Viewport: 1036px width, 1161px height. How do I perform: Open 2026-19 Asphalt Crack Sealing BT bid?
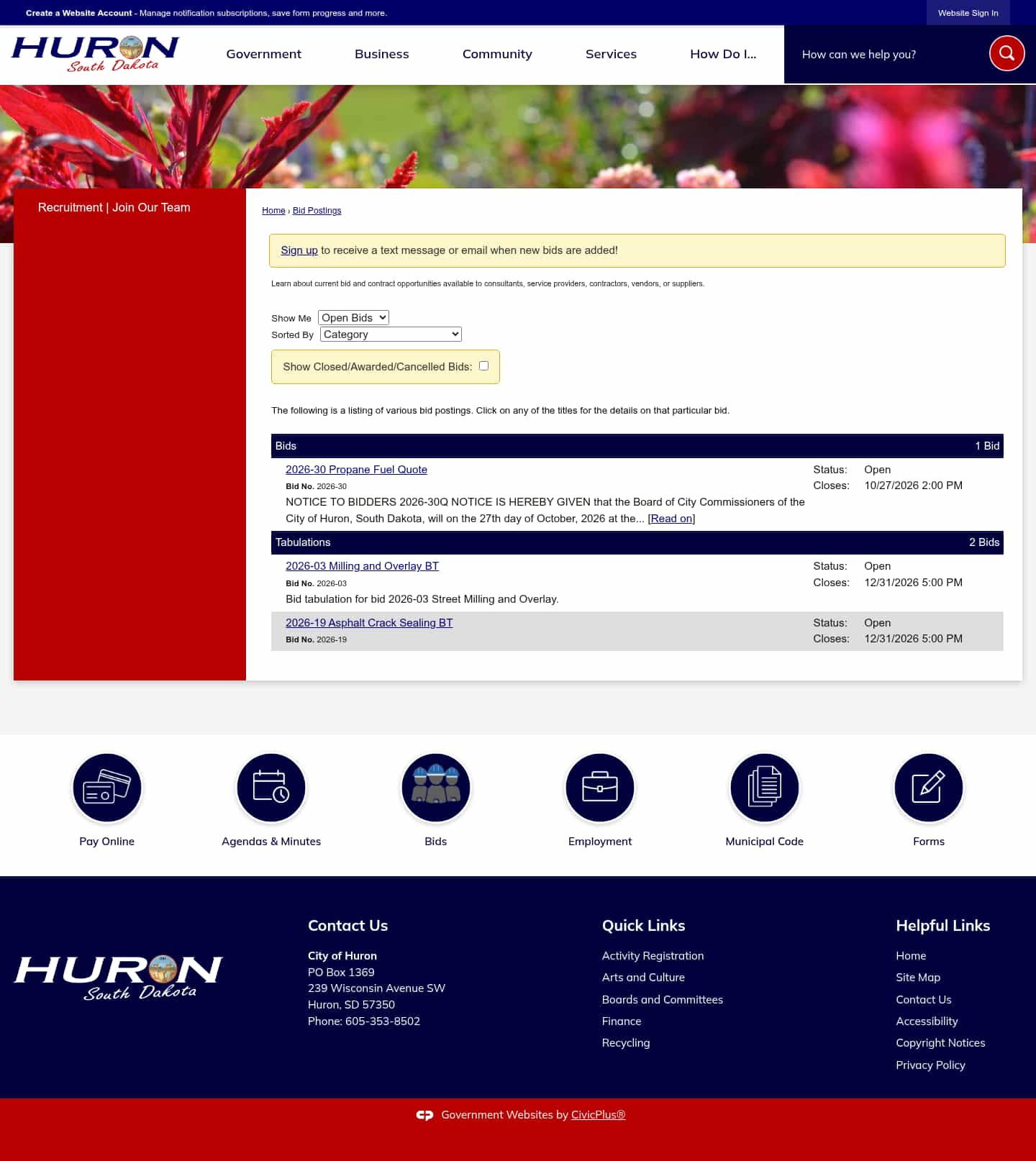[369, 622]
